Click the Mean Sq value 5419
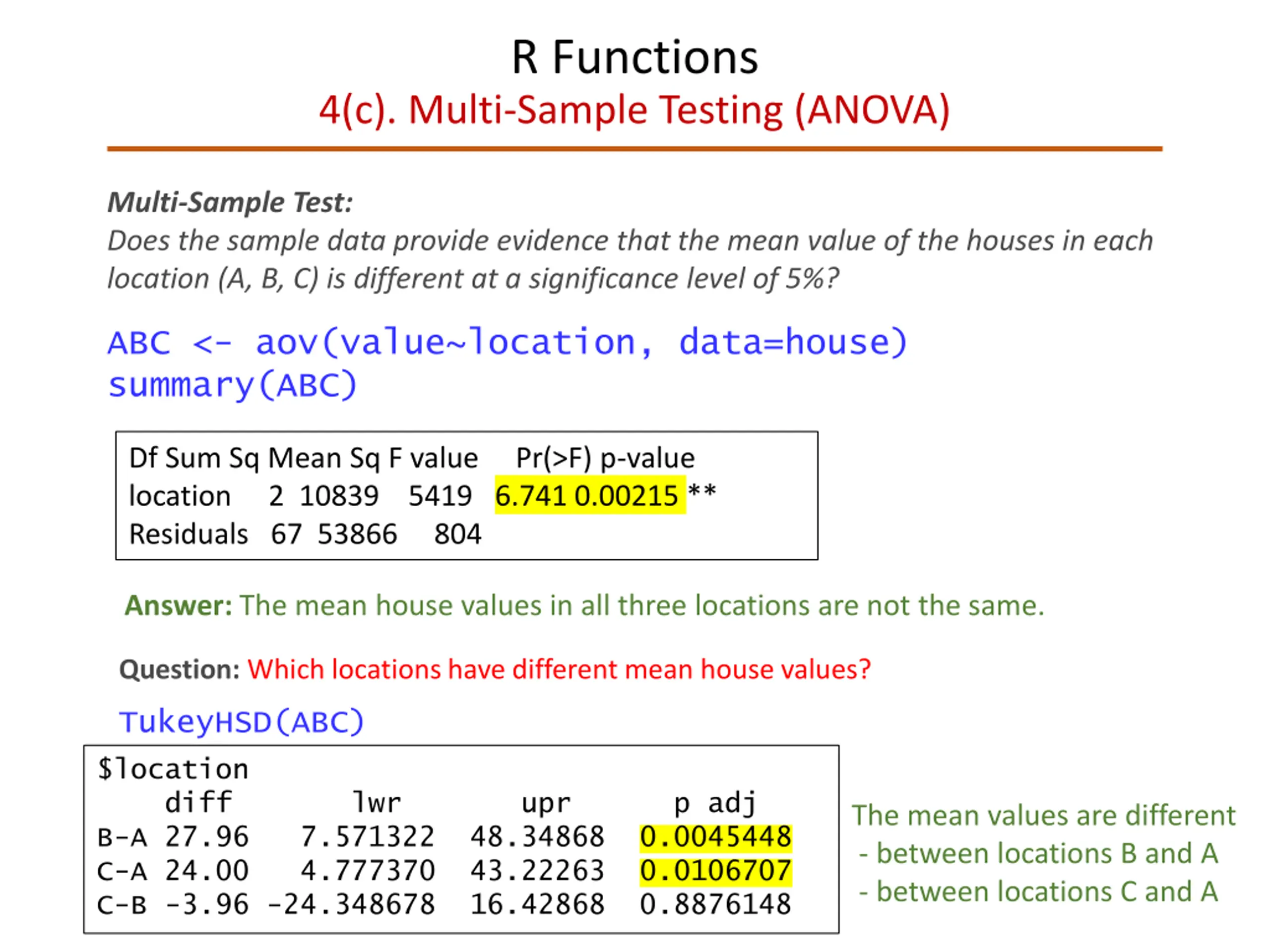Screen dimensions: 1270x952 (440, 495)
